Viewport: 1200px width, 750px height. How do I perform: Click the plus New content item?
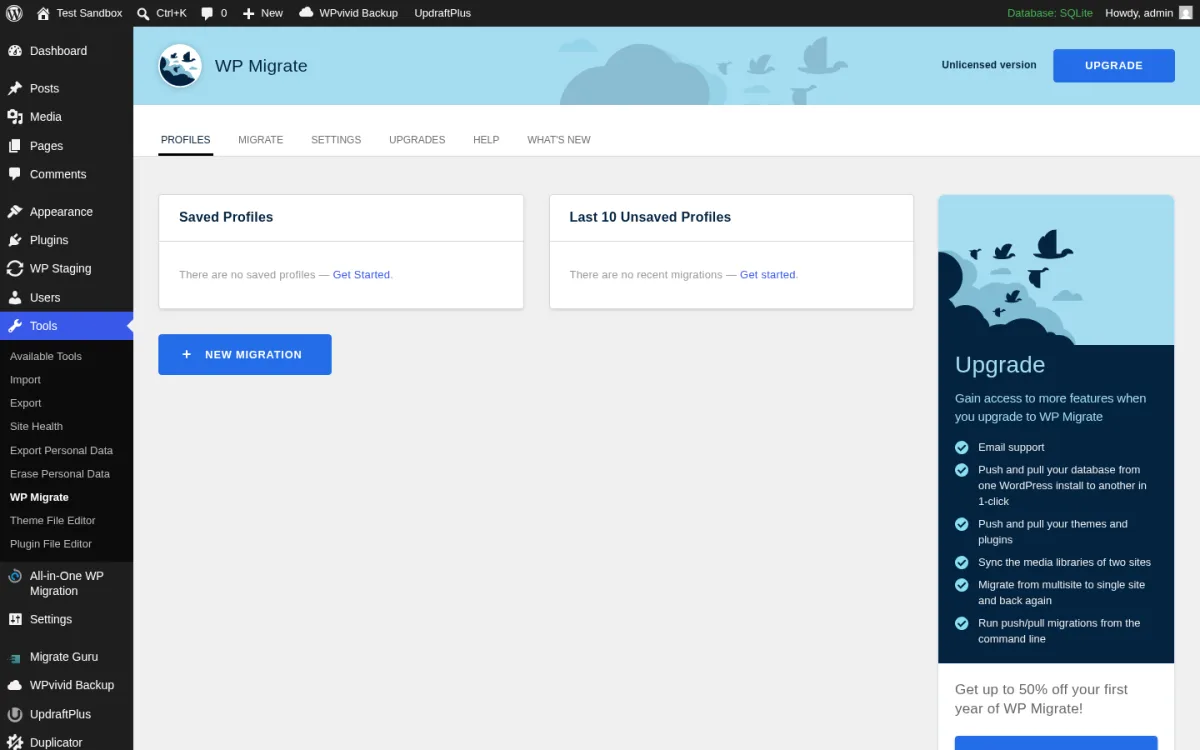click(x=262, y=13)
